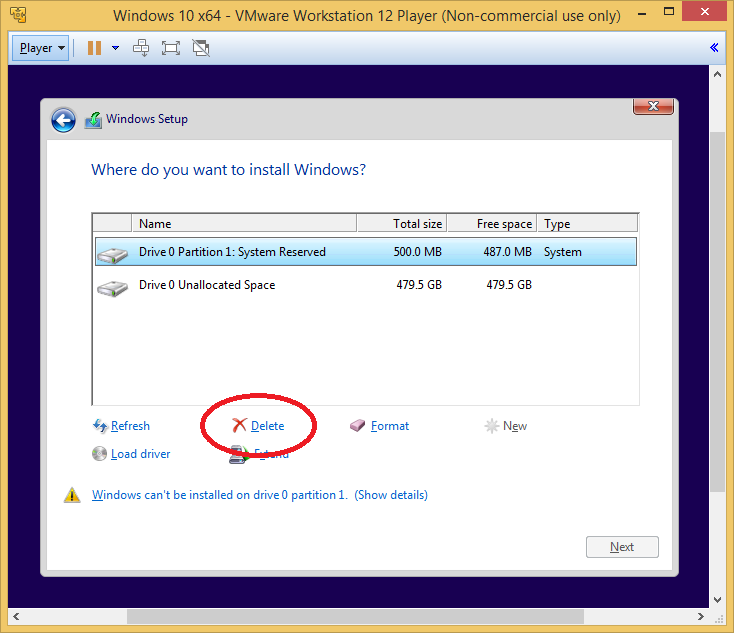Select Drive 0 Unallocated Space row
The height and width of the screenshot is (633, 734).
[366, 285]
